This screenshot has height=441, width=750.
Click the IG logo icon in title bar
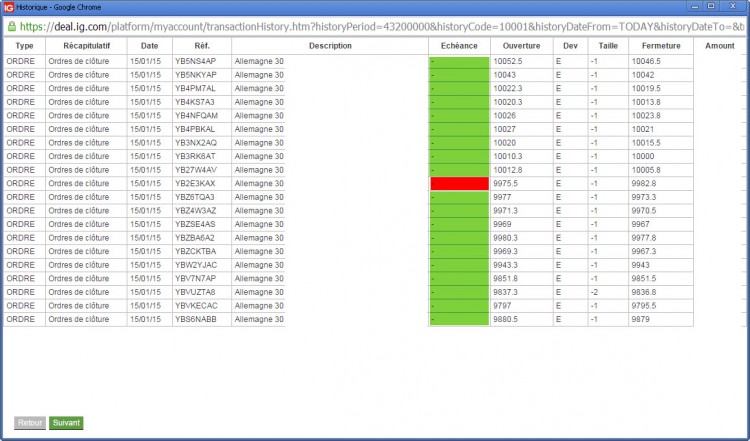pos(9,7)
